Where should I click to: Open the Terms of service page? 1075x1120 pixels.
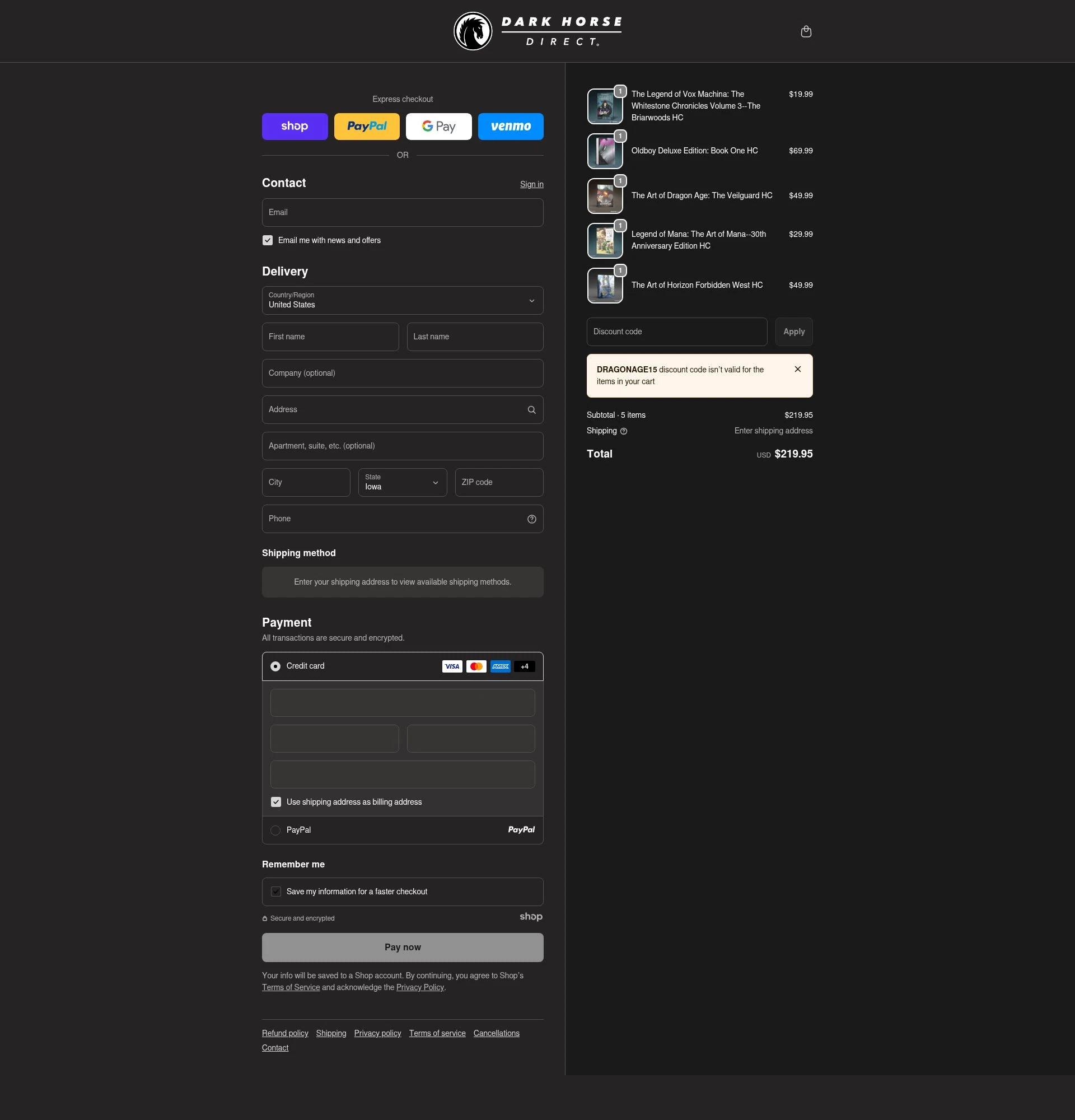(437, 1033)
